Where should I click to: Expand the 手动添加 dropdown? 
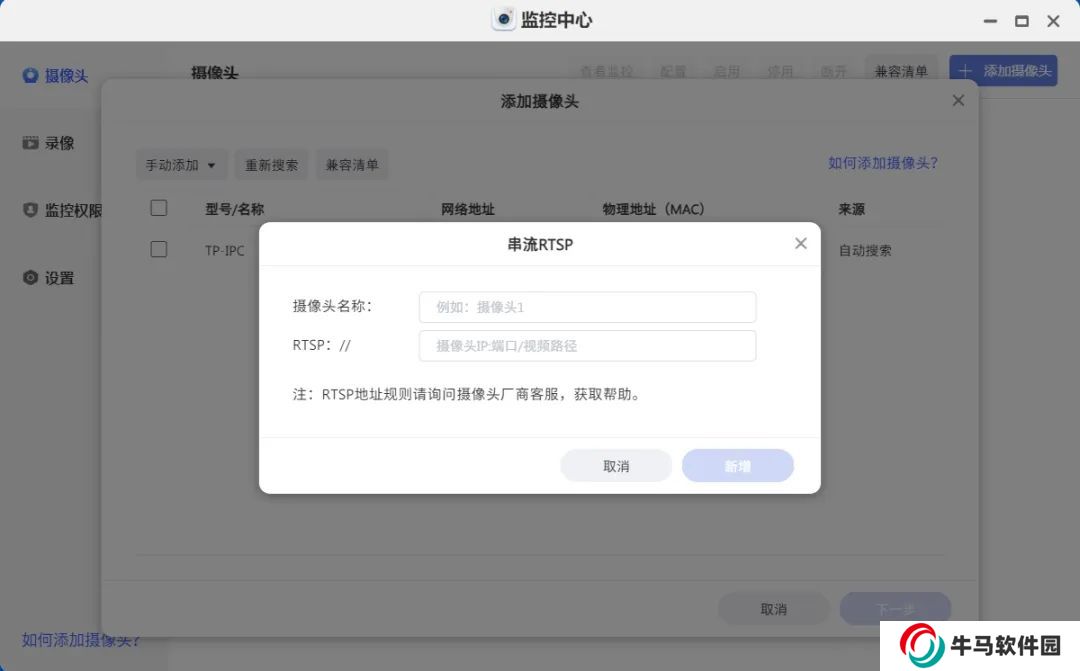coord(181,165)
